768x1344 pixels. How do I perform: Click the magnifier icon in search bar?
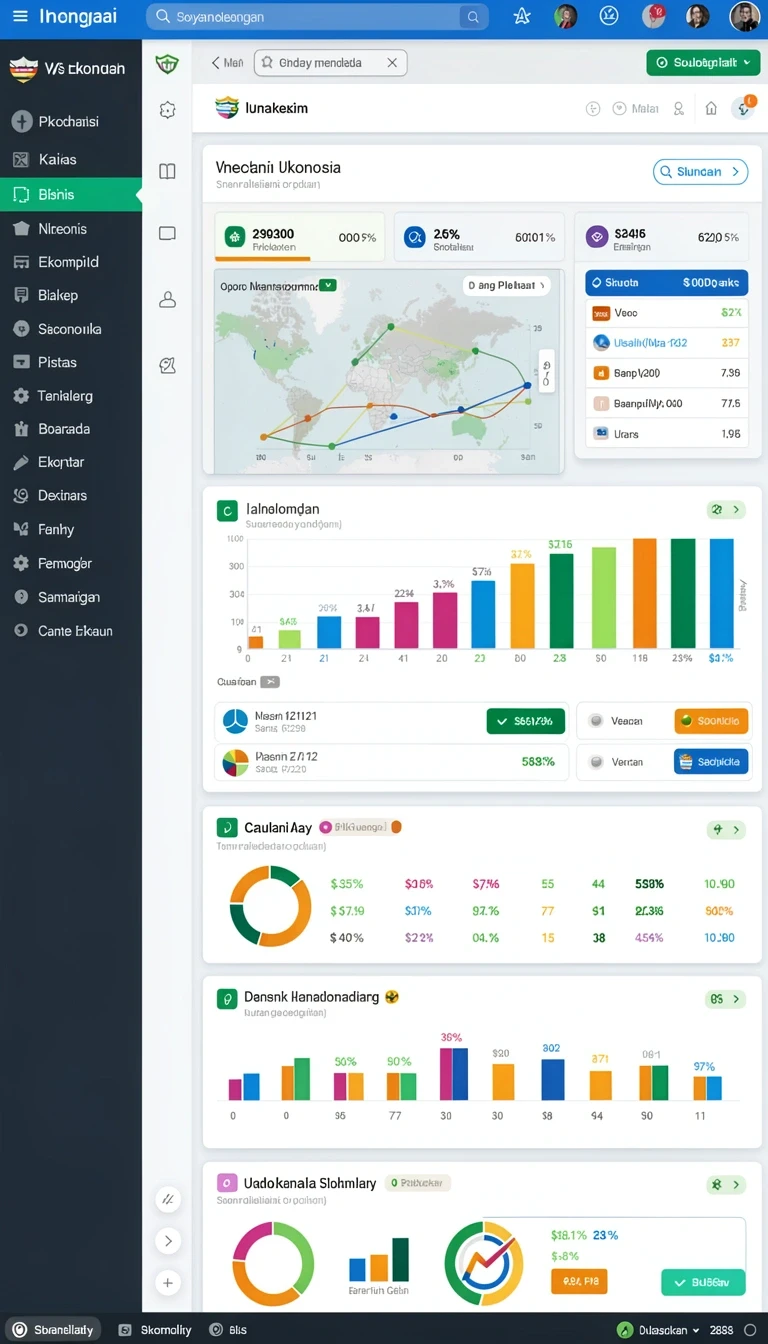(x=473, y=17)
